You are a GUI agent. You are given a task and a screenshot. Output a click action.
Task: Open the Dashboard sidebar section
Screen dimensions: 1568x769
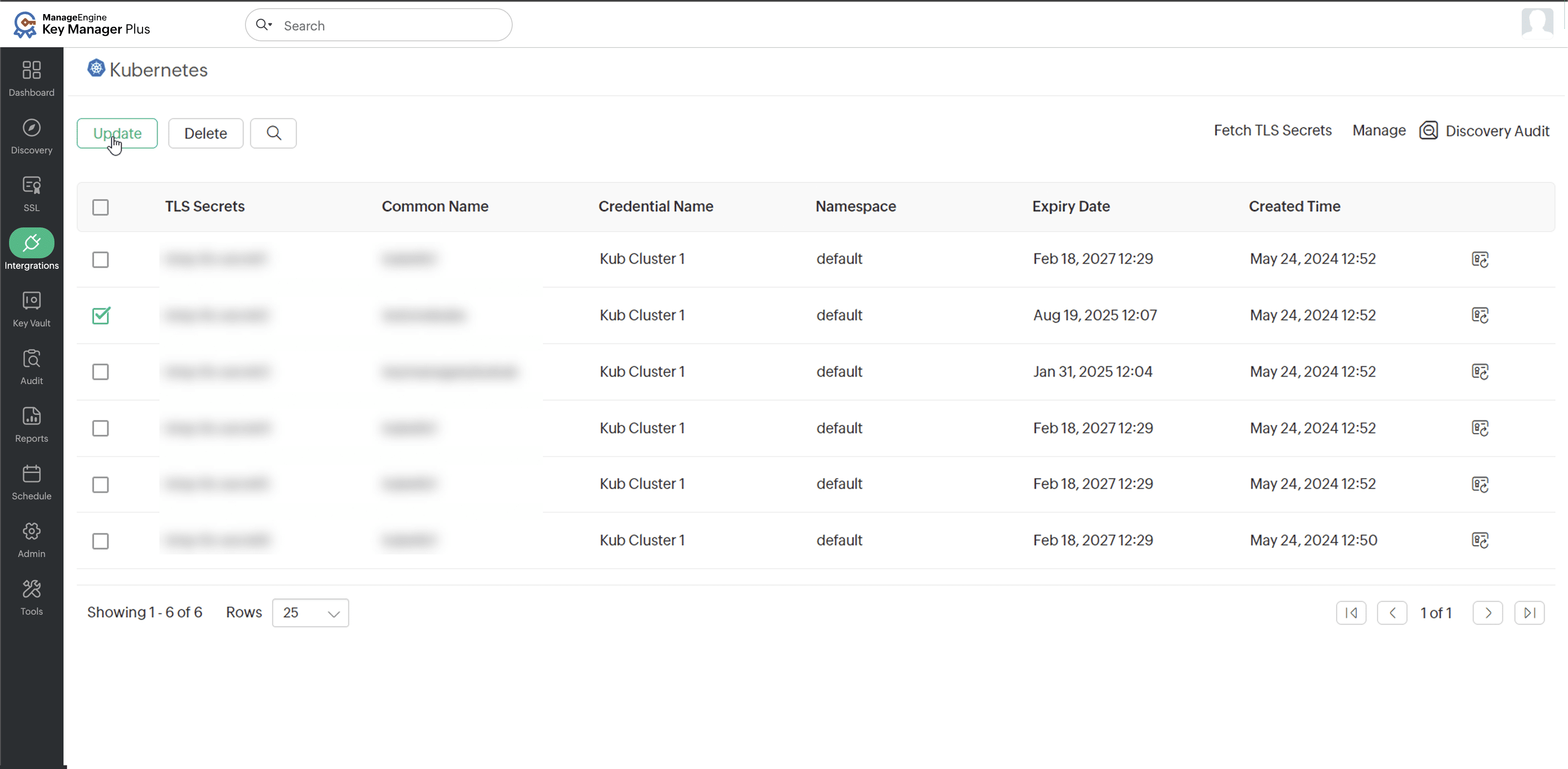(32, 79)
